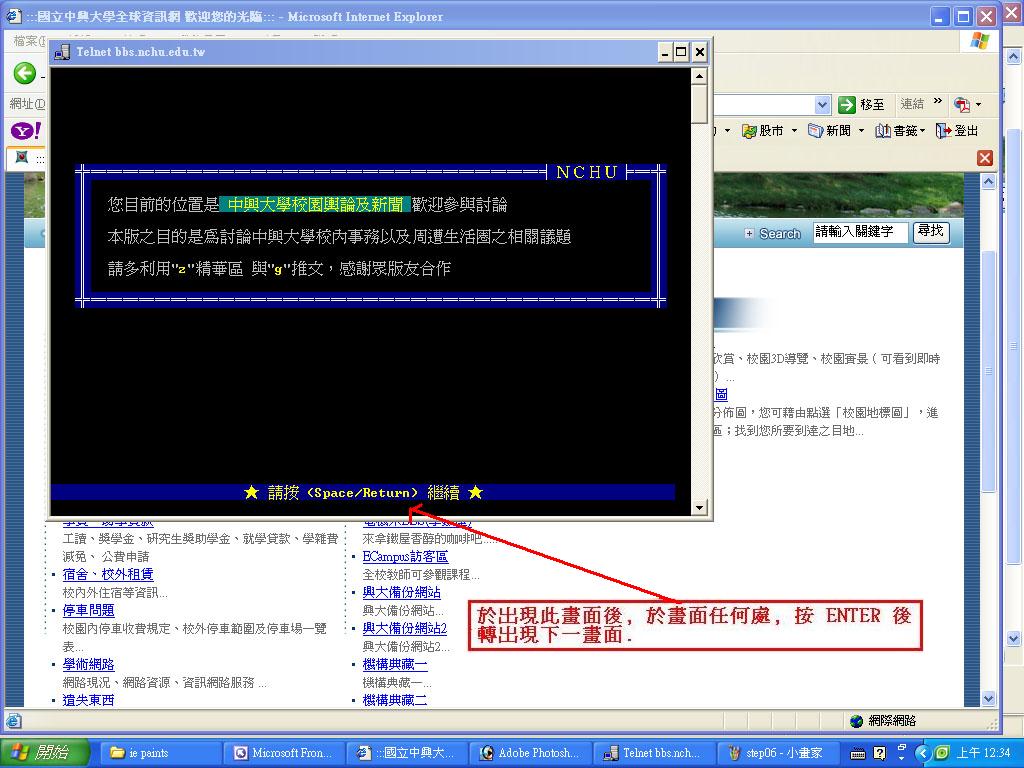Click the 股市 stocks toolbar button

tap(763, 131)
